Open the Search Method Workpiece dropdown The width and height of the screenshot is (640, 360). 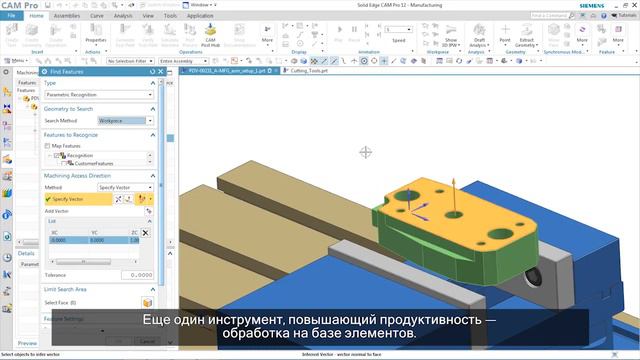[x=125, y=121]
